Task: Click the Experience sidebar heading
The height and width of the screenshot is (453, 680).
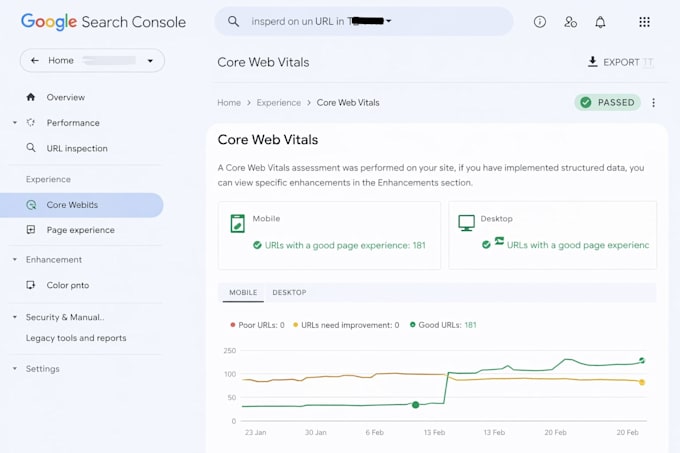Action: coord(48,179)
